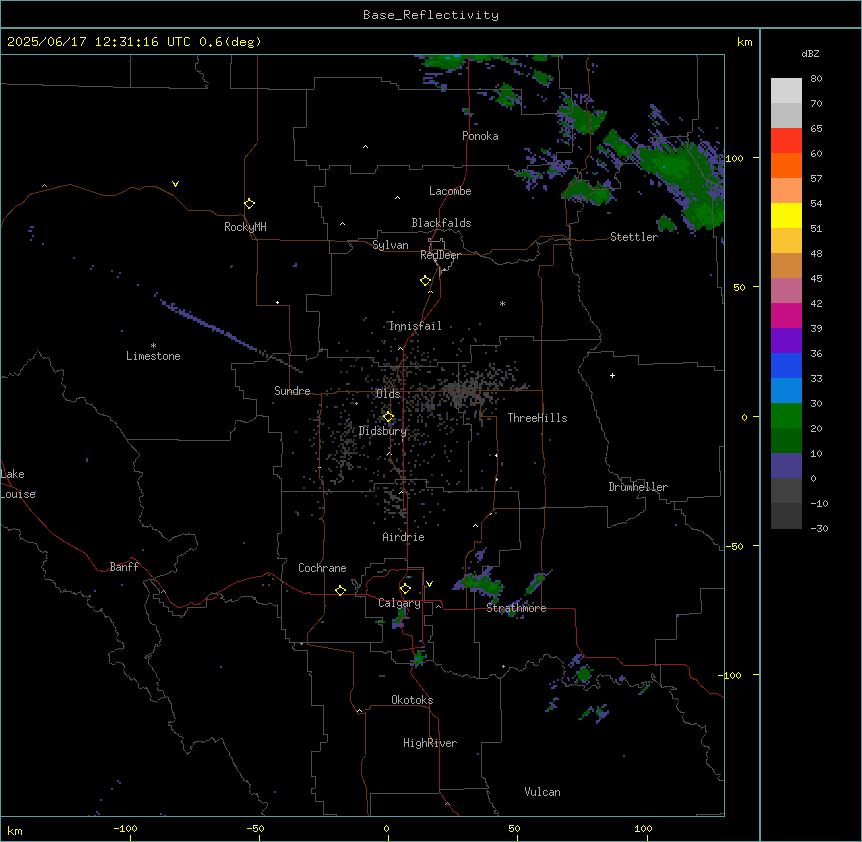Click the Okotoks label

(x=412, y=700)
